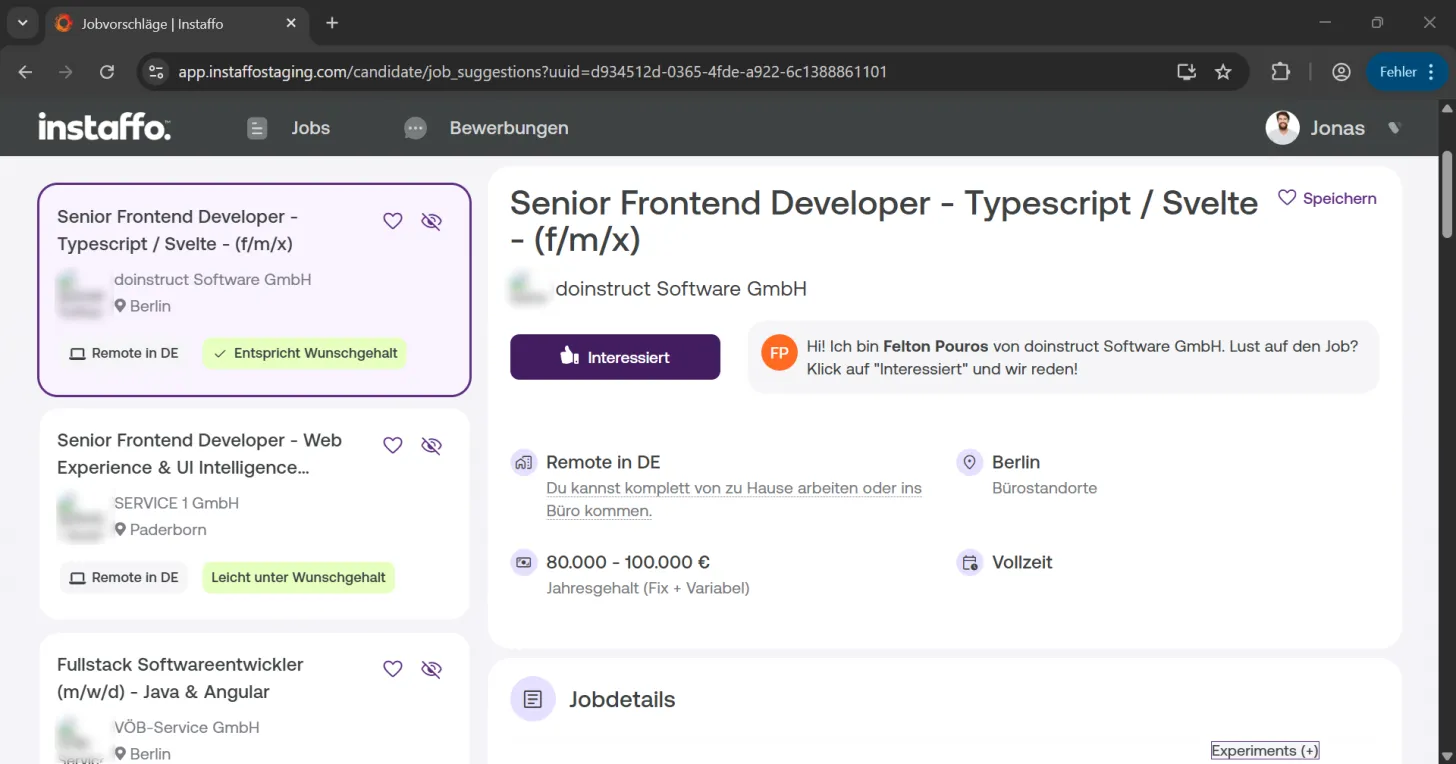Click the Leicht unter Wunschgehalt tag
The height and width of the screenshot is (764, 1456).
click(x=298, y=577)
